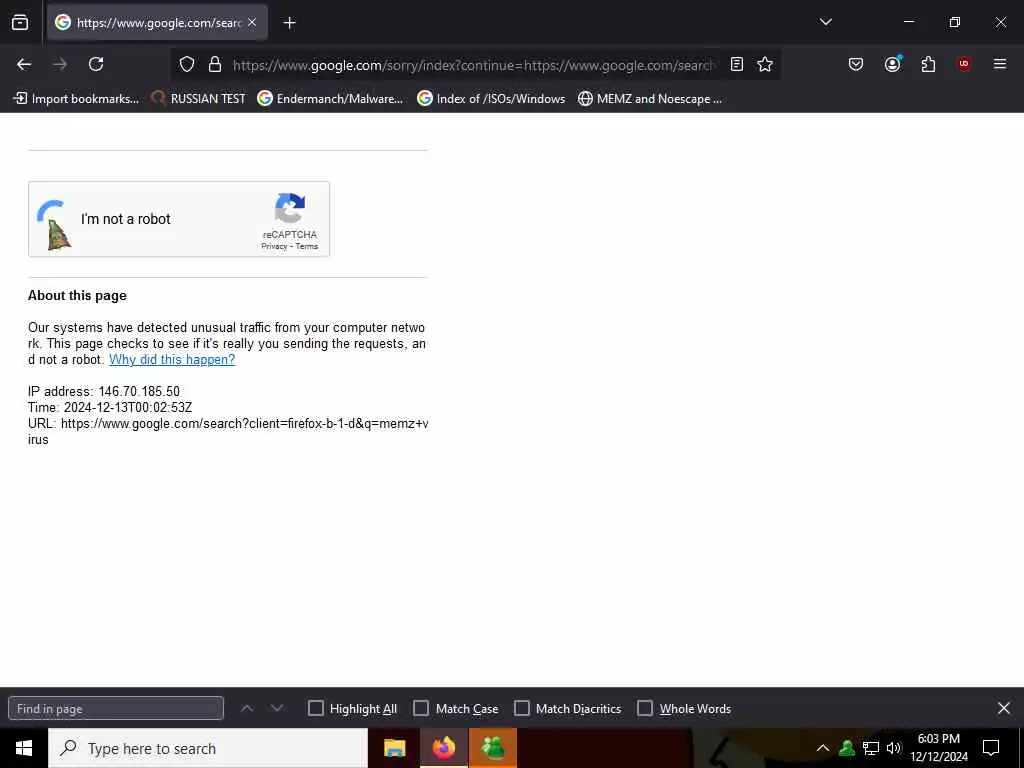Open Import bookmarks toolbar item
Viewport: 1024px width, 768px height.
coord(76,99)
